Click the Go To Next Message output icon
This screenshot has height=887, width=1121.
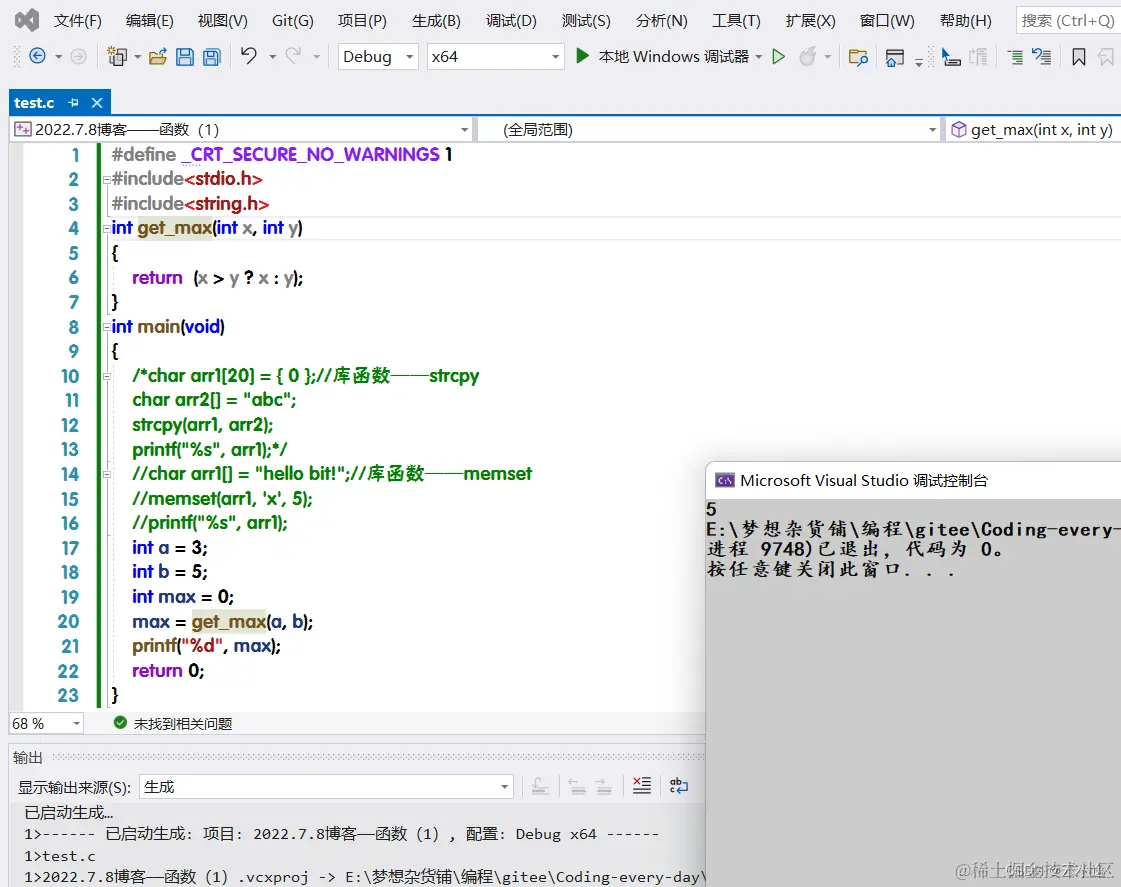[603, 786]
